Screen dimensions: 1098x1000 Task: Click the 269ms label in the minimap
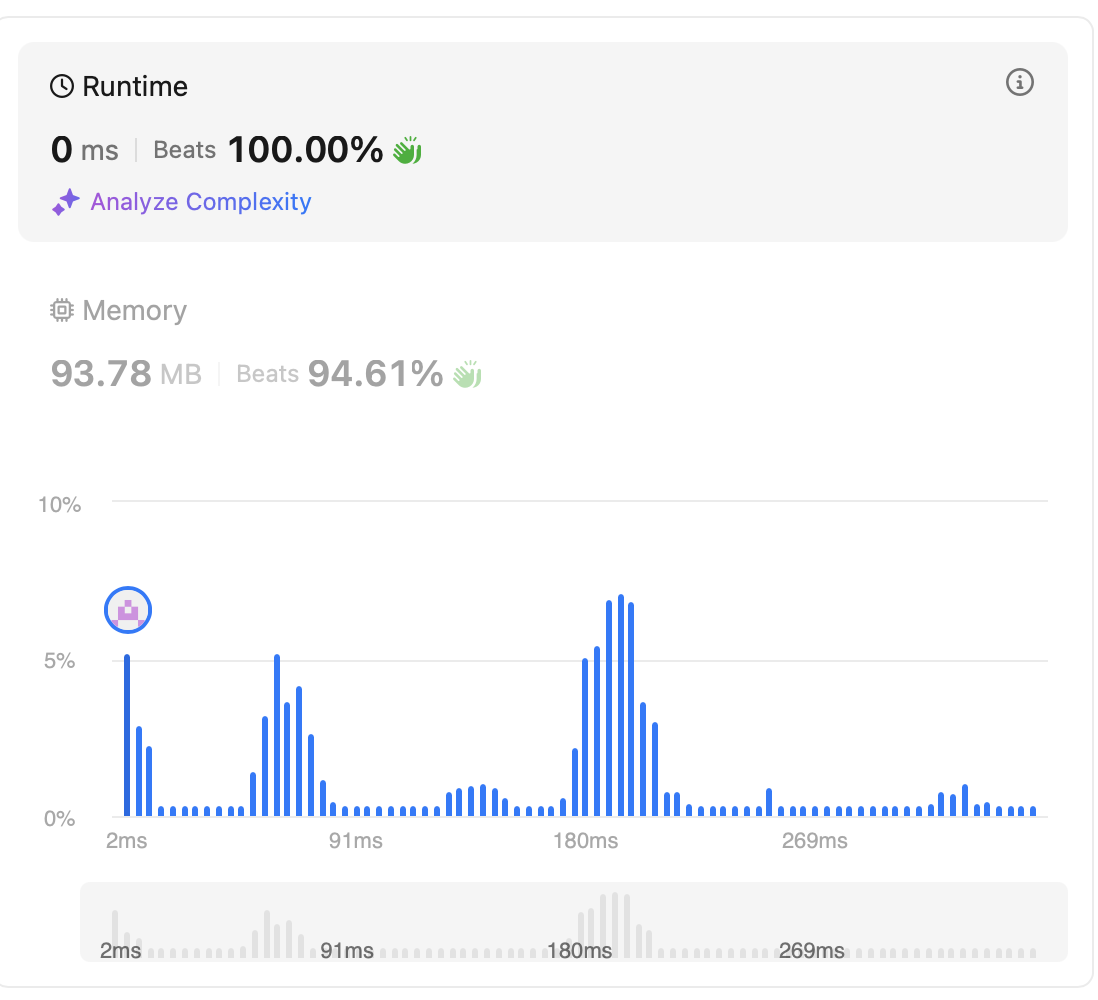[x=811, y=950]
